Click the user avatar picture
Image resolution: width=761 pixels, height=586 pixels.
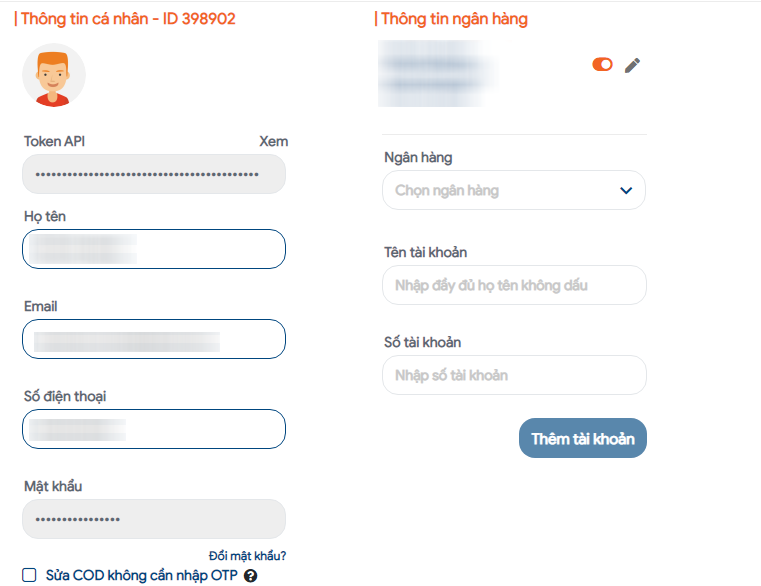53,76
